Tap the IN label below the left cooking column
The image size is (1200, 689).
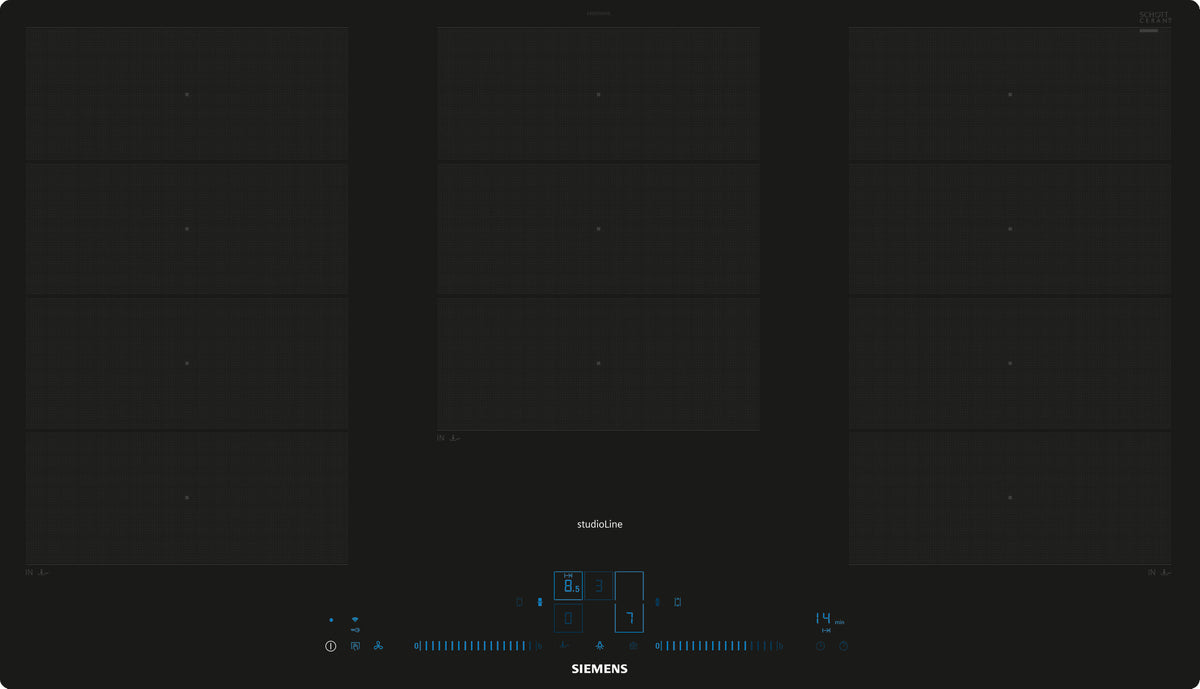pos(29,572)
